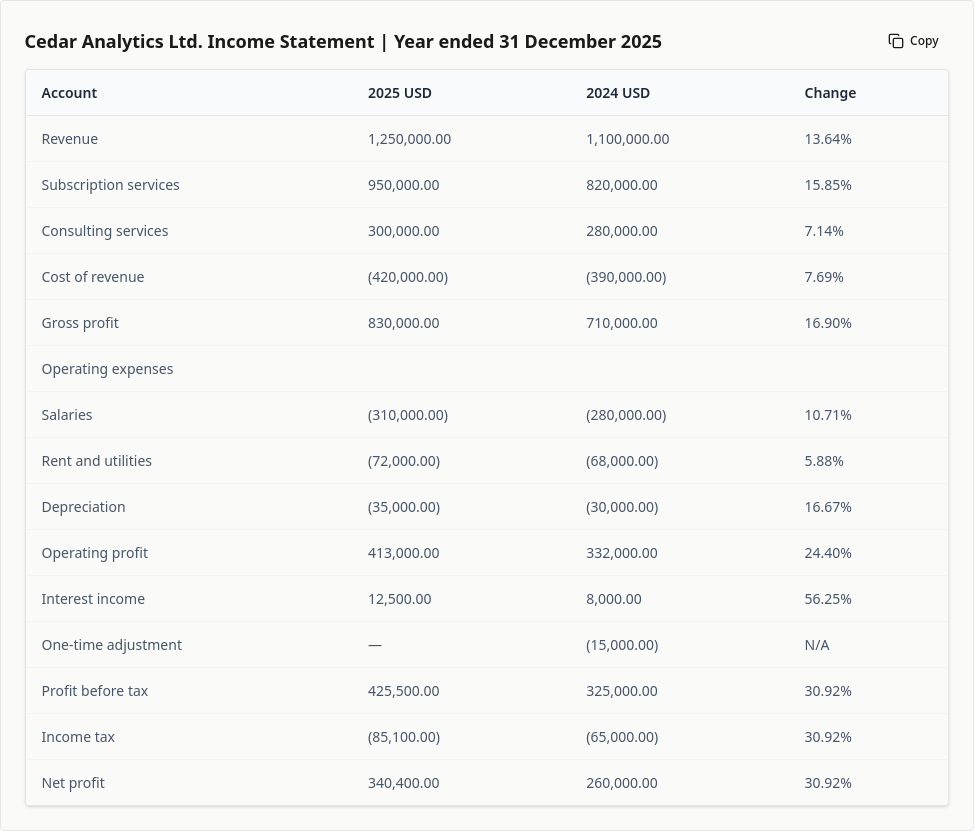This screenshot has width=974, height=831.
Task: Click the Copy button above the table
Action: 913,41
